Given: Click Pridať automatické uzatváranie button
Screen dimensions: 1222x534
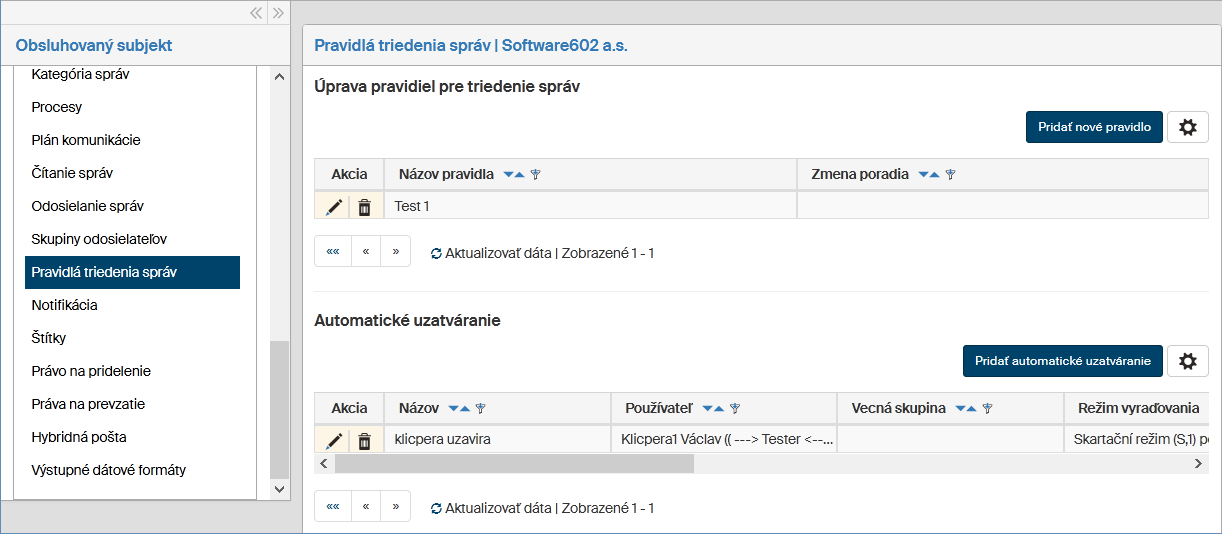Looking at the screenshot, I should pos(1062,361).
